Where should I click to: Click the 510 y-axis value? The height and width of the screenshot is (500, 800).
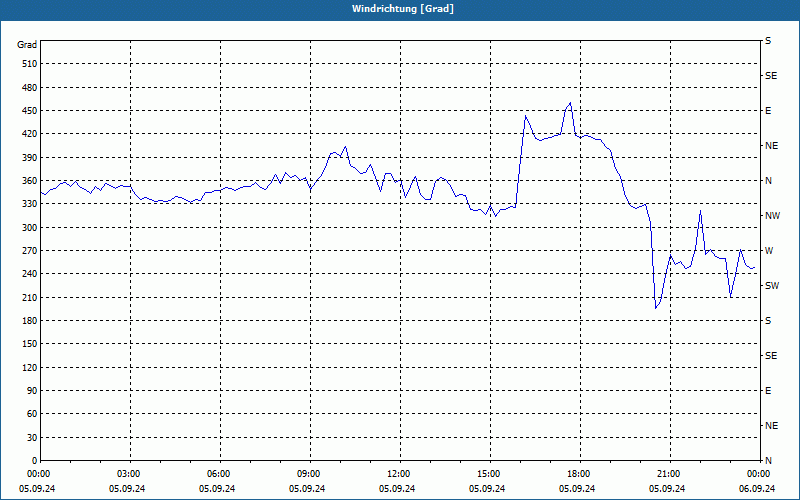[30, 64]
